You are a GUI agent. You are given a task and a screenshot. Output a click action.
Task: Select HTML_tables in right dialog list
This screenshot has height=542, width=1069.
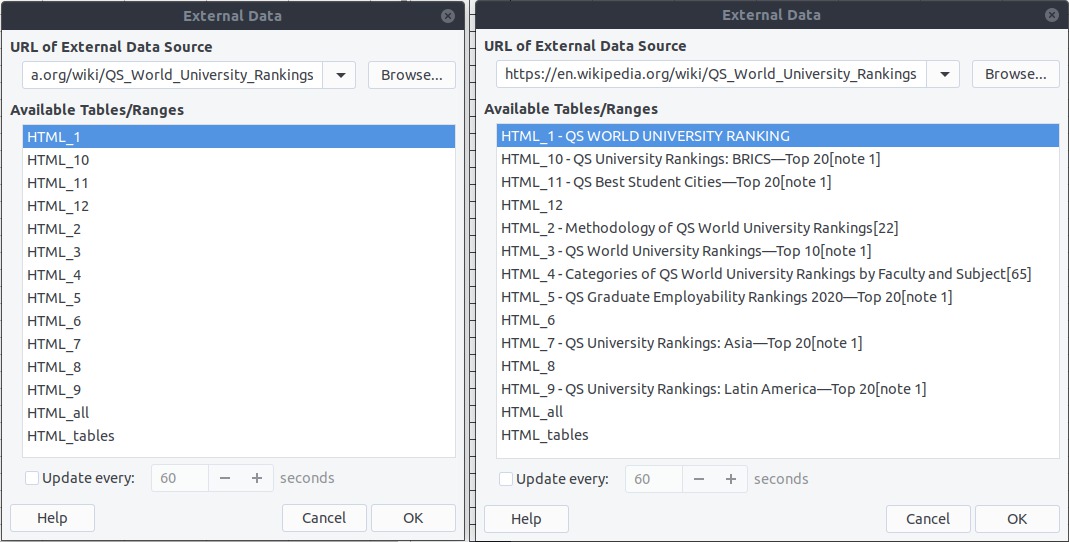[778, 435]
